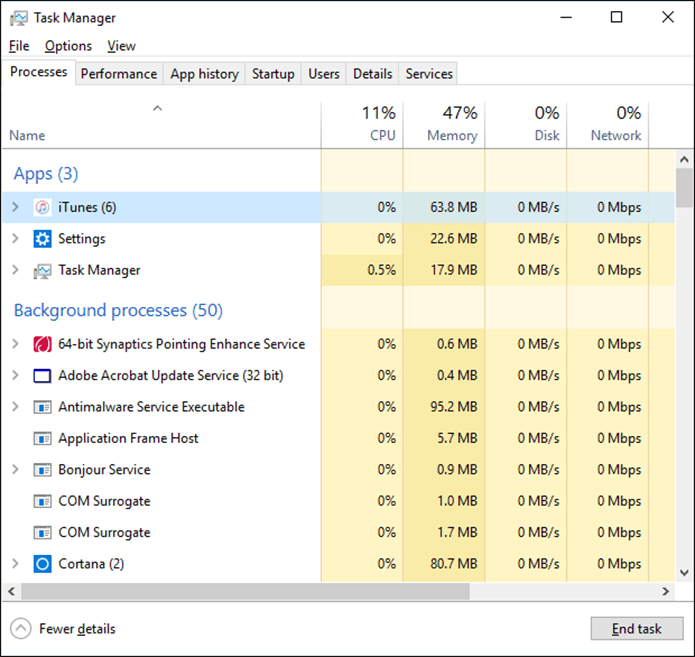Viewport: 695px width, 657px height.
Task: Sort by the Disk column header
Action: click(x=526, y=125)
